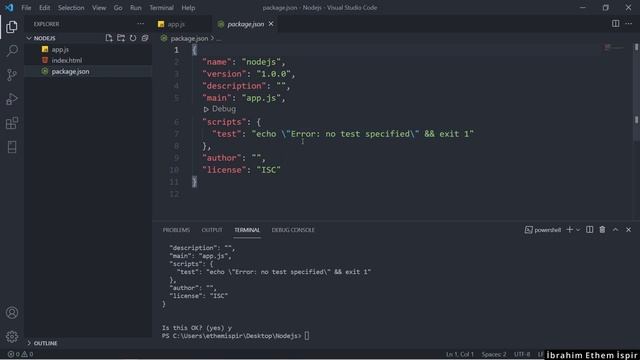640x360 pixels.
Task: Select the TERMINAL panel tab
Action: pos(247,230)
